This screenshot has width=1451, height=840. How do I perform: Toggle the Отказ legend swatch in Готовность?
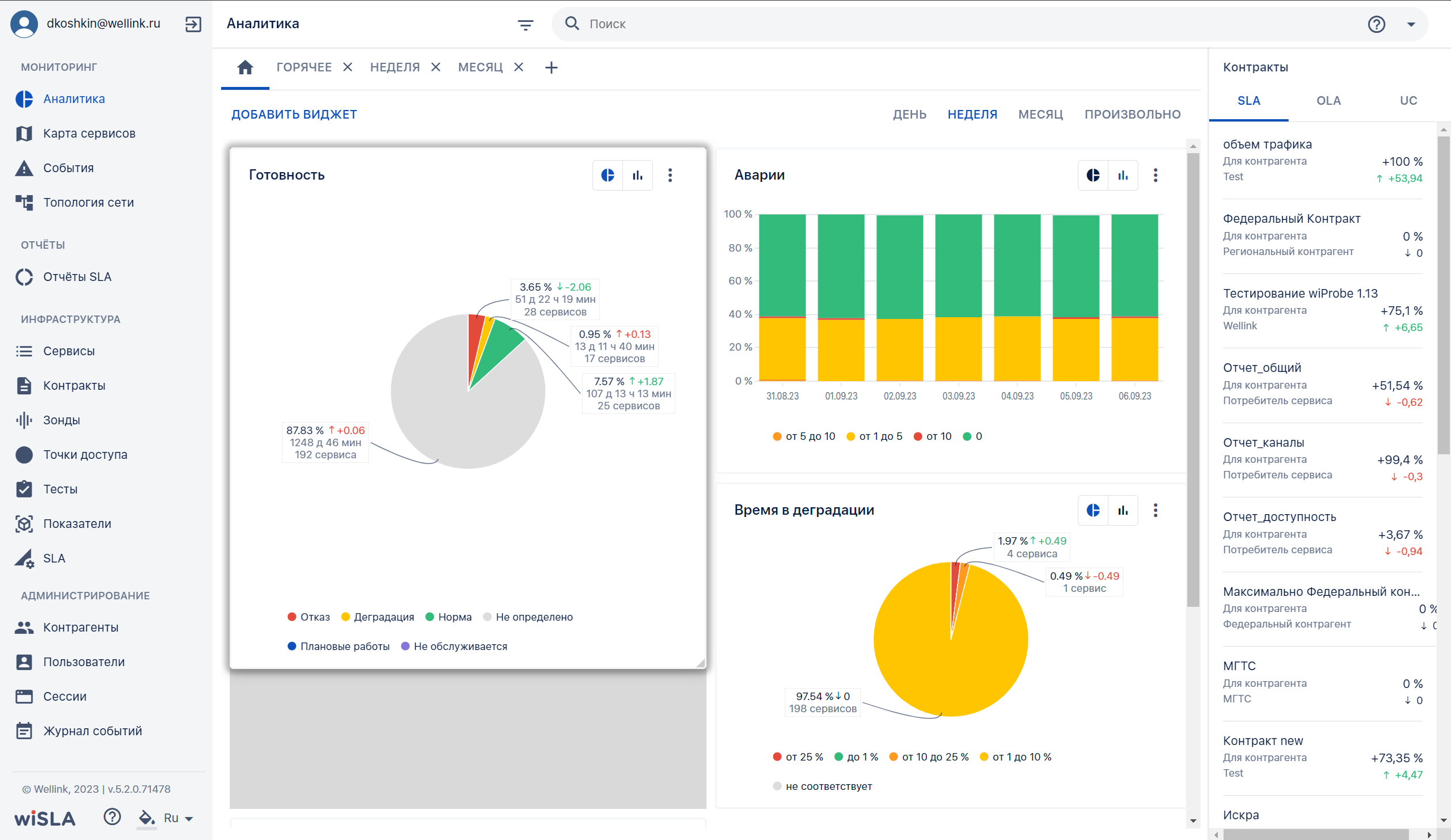click(x=292, y=617)
